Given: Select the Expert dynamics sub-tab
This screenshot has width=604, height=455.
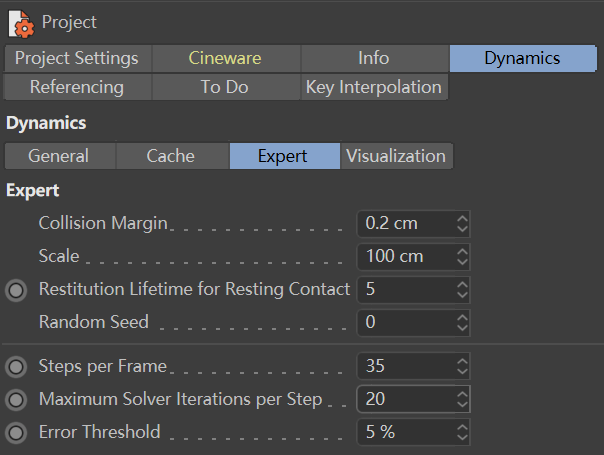Looking at the screenshot, I should (x=284, y=156).
